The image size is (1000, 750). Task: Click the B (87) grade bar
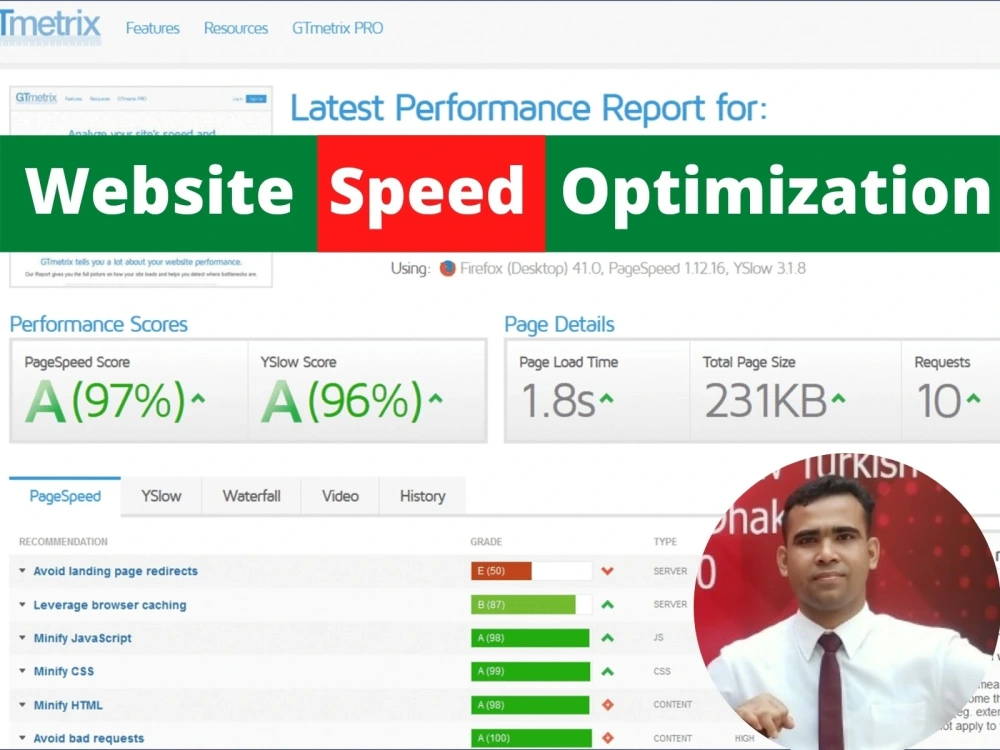coord(531,605)
